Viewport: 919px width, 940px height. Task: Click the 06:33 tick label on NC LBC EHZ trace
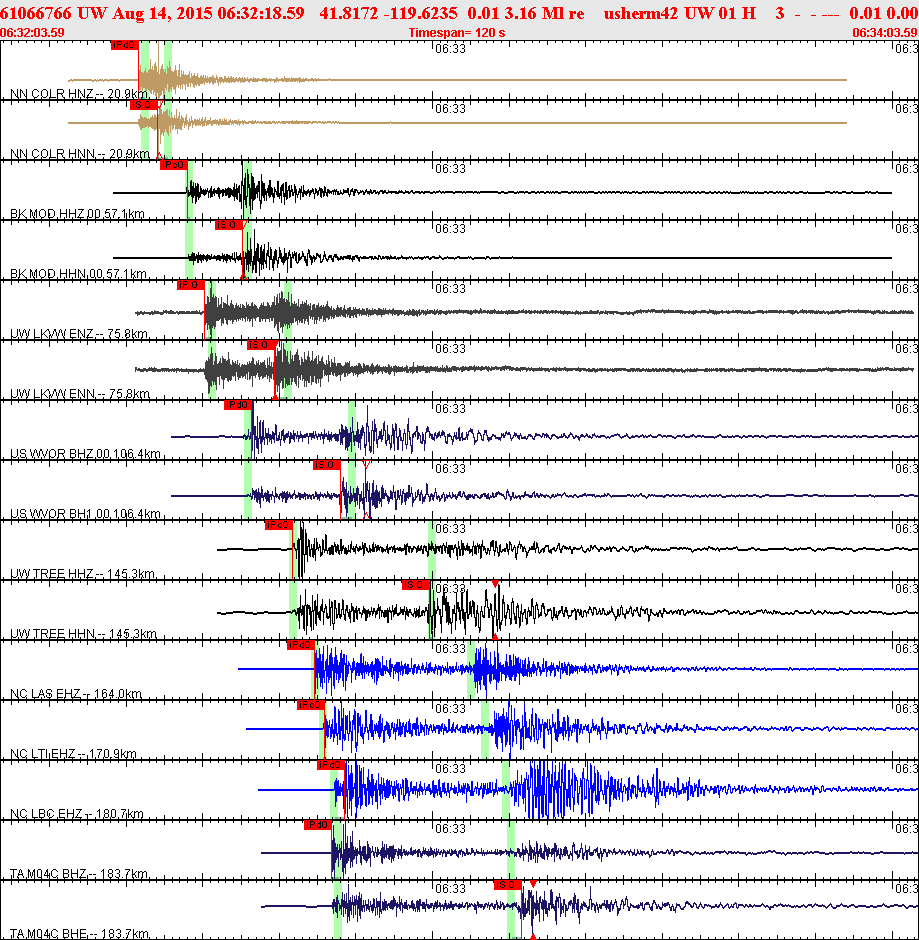(x=450, y=768)
